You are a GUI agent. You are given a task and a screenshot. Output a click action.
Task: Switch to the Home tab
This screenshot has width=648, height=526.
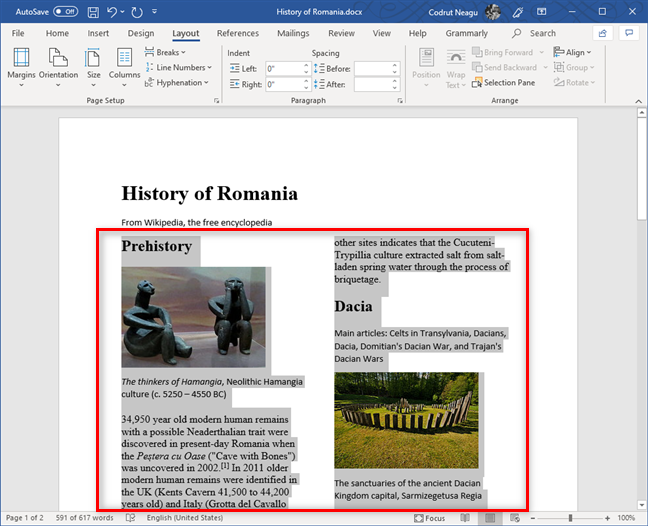(x=57, y=33)
